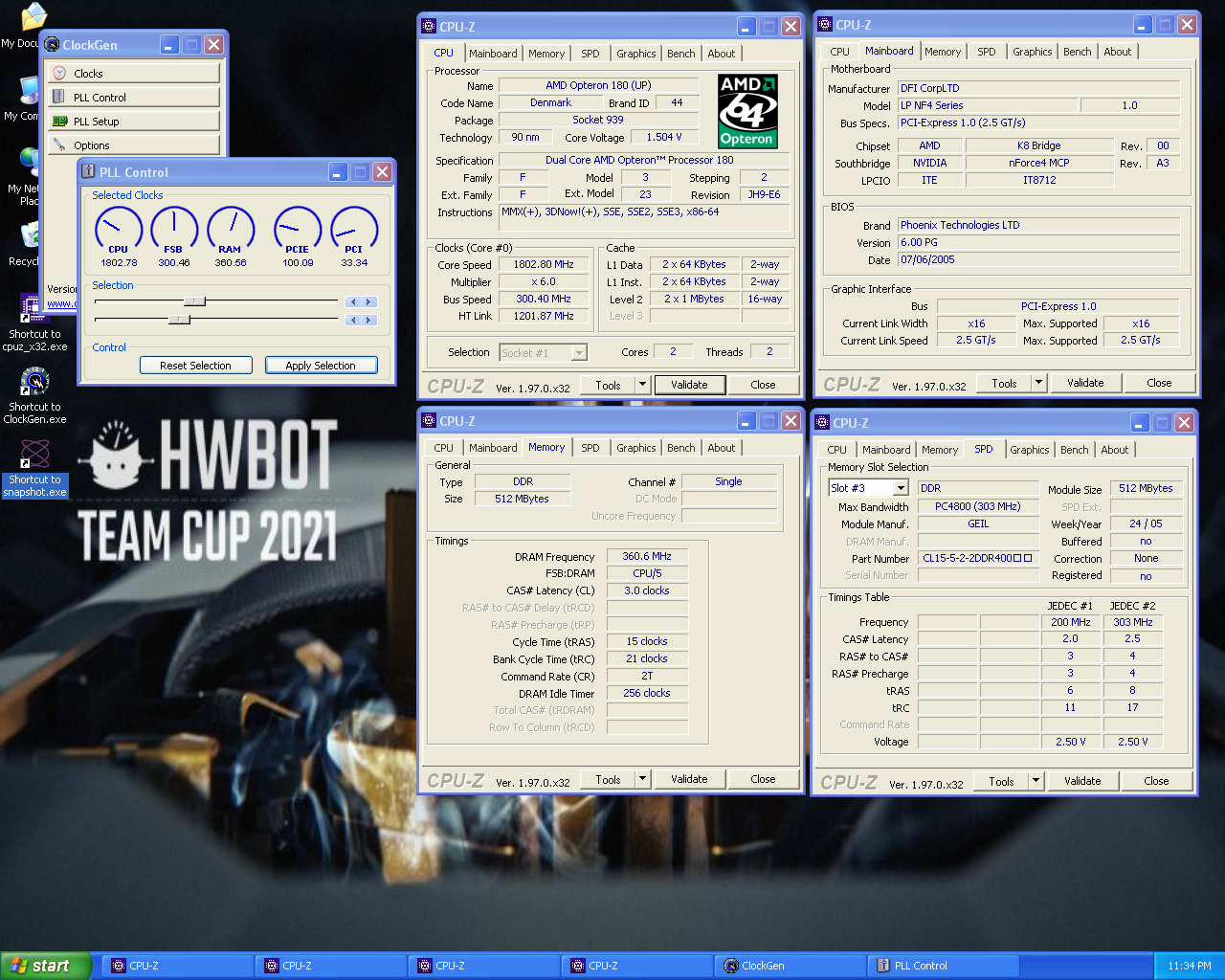Viewport: 1225px width, 980px height.
Task: Click the My Computer desktop icon
Action: [25, 99]
